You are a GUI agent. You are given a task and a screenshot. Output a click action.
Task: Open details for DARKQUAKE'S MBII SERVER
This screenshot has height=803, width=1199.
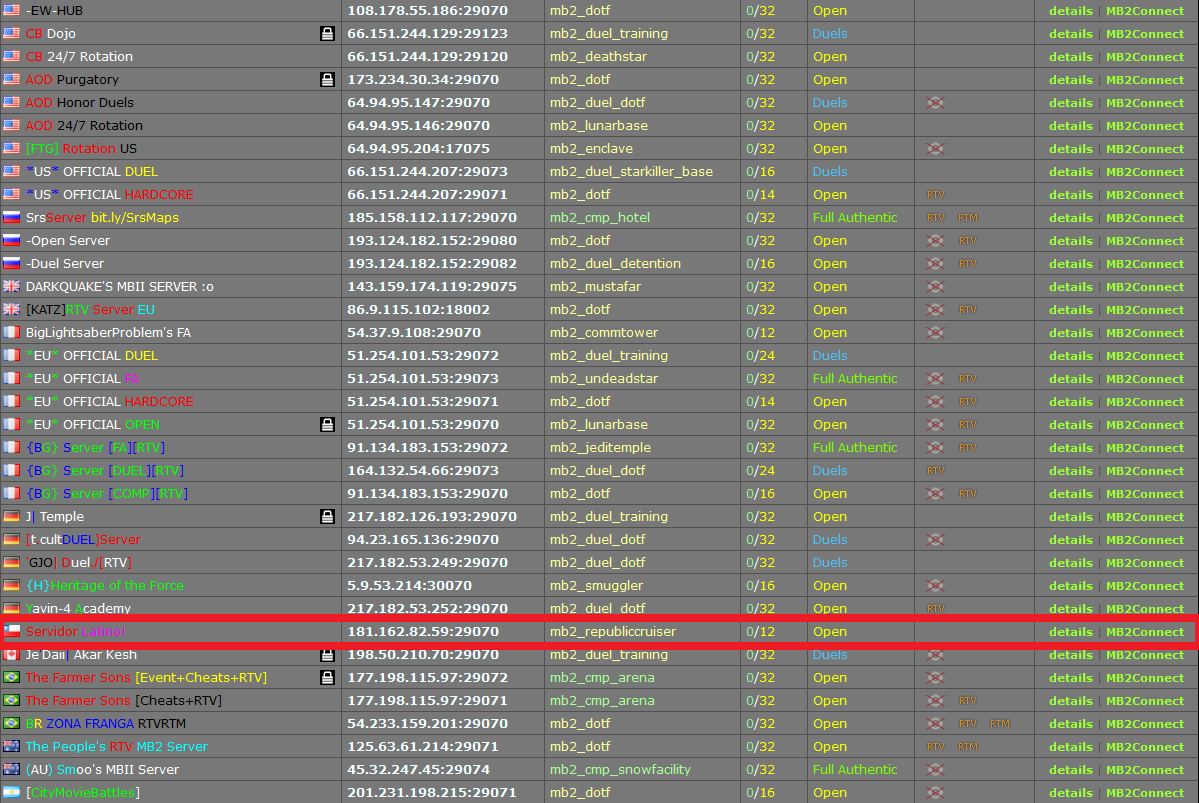click(1070, 287)
